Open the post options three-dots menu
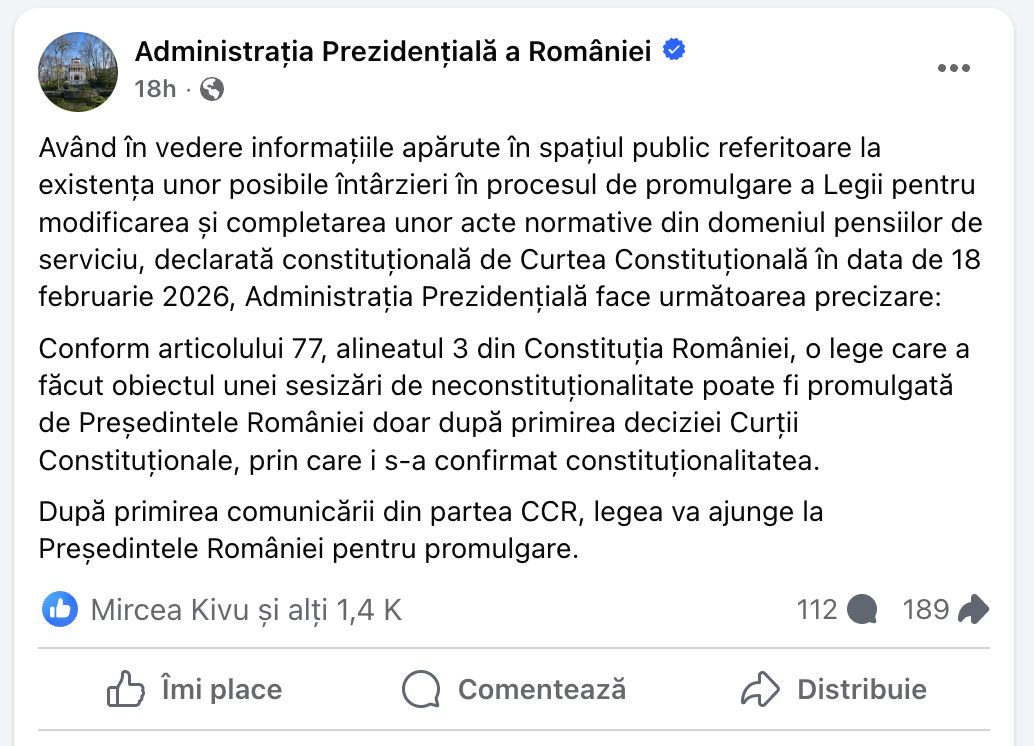Screen dimensions: 1034x746 [x=953, y=68]
